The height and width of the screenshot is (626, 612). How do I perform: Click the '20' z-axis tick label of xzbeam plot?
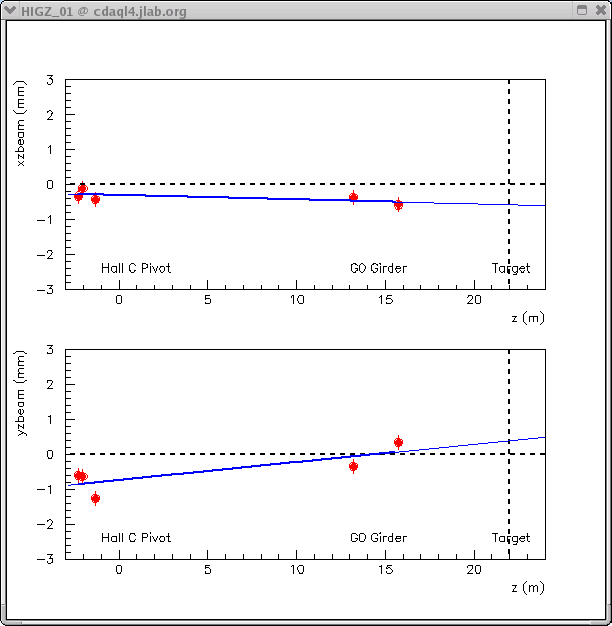[474, 300]
